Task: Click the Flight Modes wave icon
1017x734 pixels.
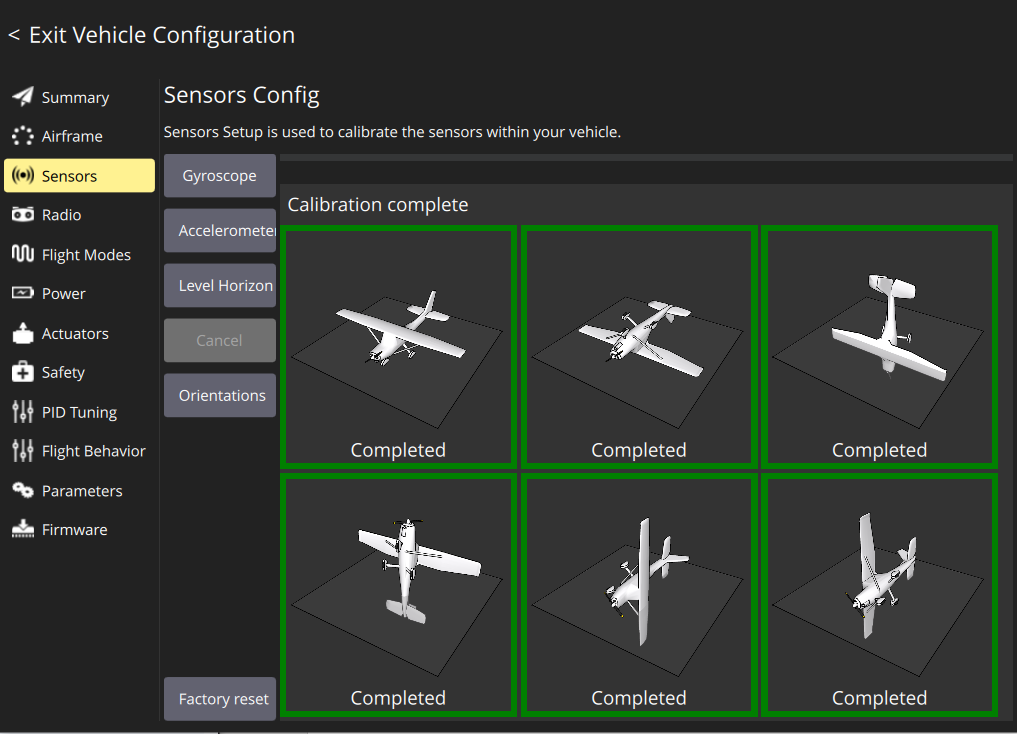Action: pyautogui.click(x=22, y=254)
